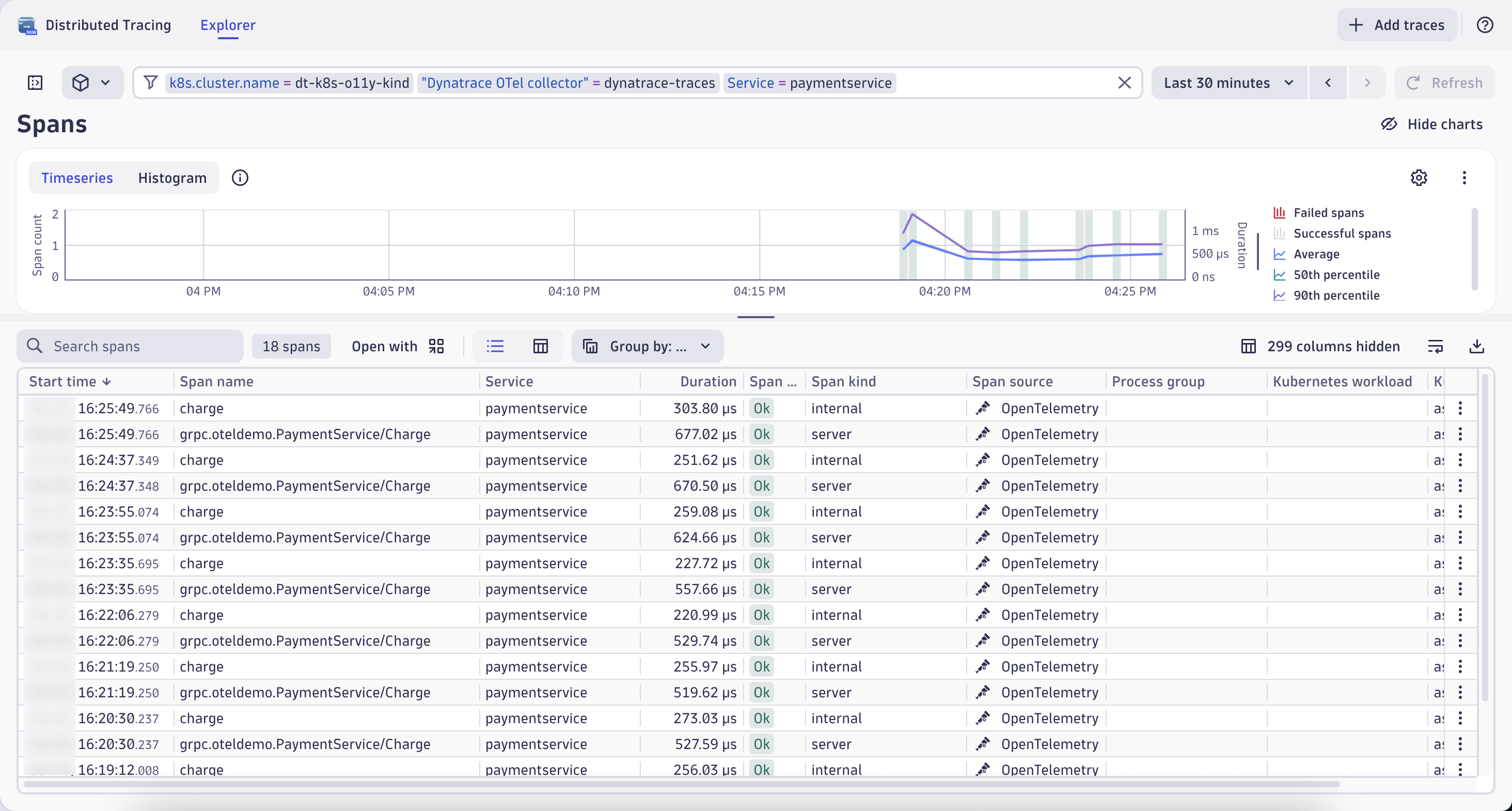Click the search spans magnifier icon
The height and width of the screenshot is (811, 1512).
[35, 346]
